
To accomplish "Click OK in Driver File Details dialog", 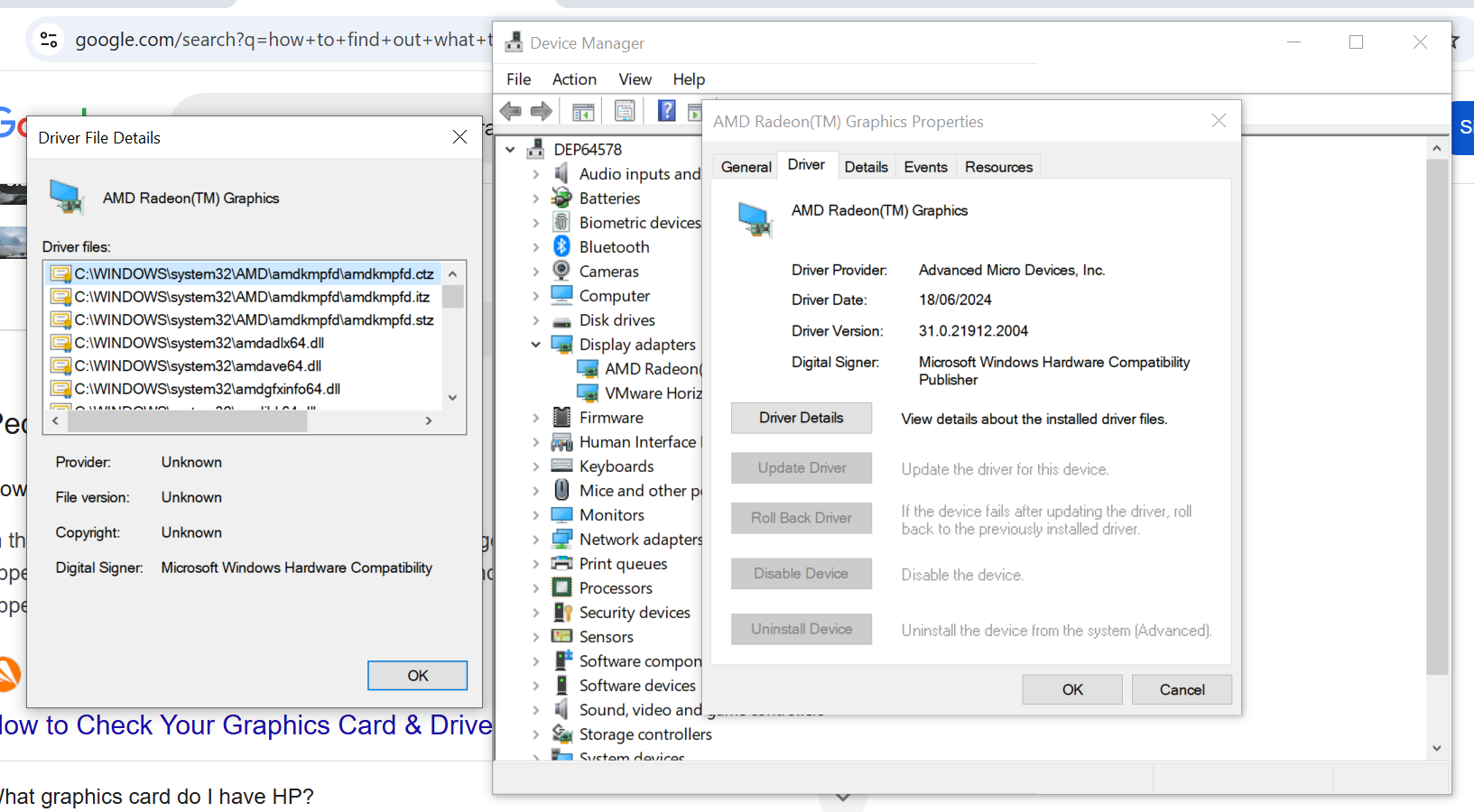I will (x=418, y=676).
